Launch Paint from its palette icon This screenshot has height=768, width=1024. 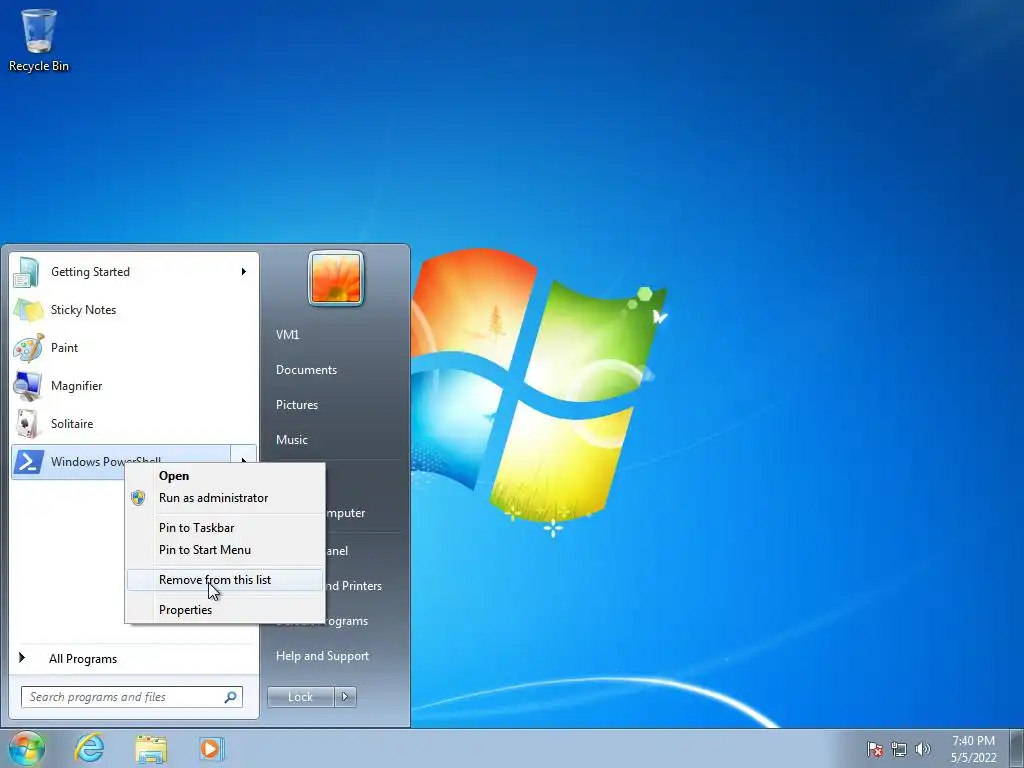pyautogui.click(x=28, y=348)
